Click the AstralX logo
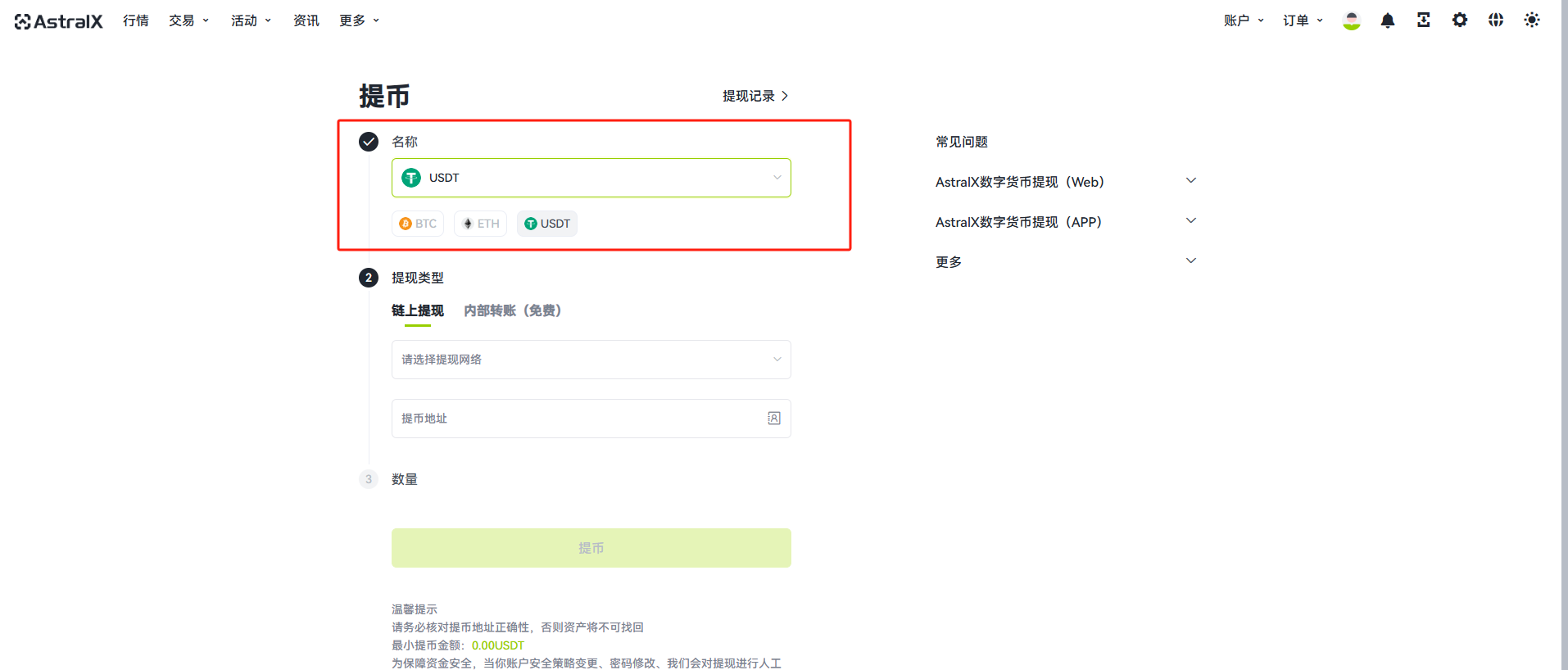Screen dimensions: 1568x670 click(x=58, y=21)
